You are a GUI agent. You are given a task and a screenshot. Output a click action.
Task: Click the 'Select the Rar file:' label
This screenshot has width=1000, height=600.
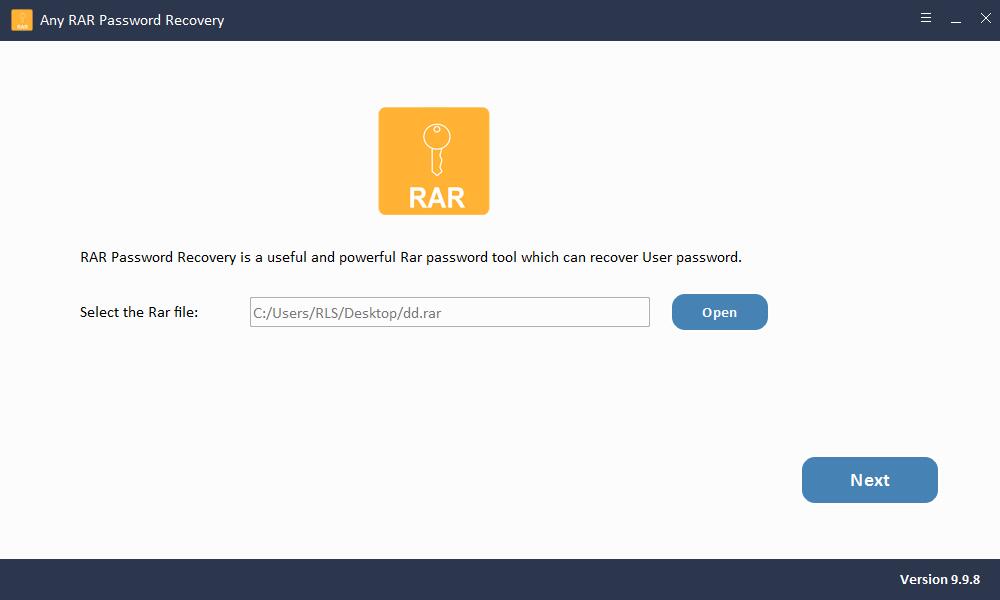(x=139, y=312)
